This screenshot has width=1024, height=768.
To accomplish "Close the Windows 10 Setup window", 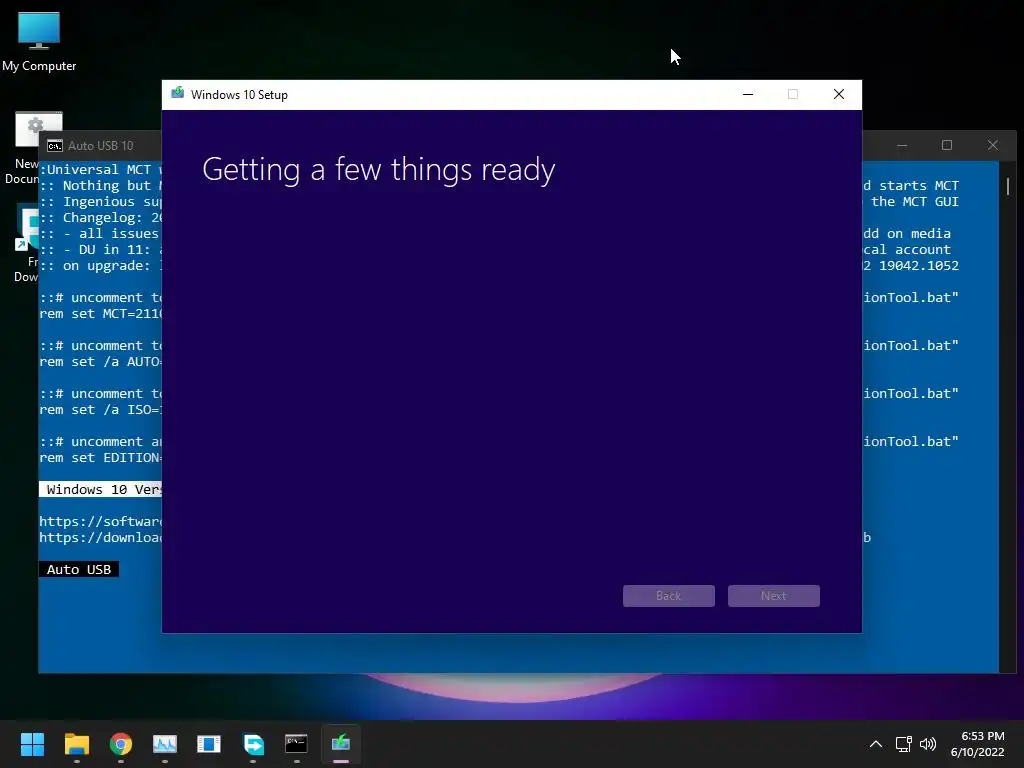I will click(x=839, y=95).
